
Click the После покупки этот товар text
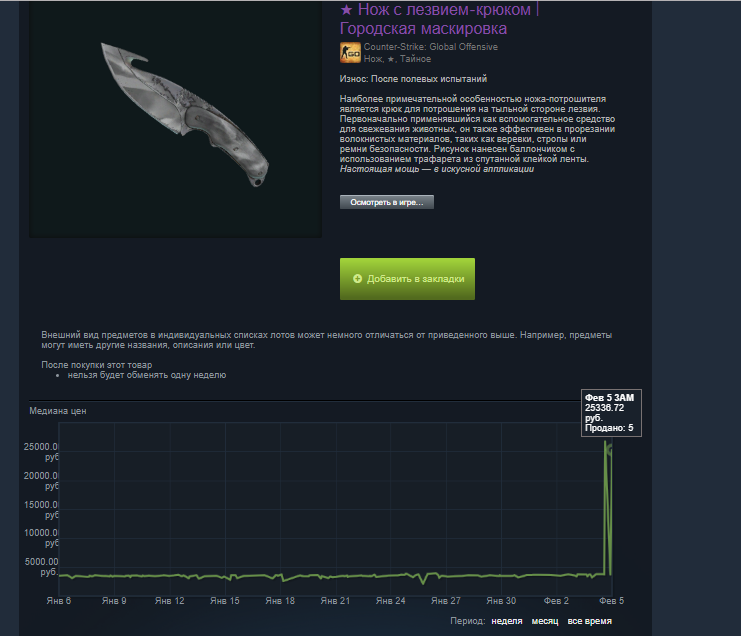pyautogui.click(x=96, y=365)
